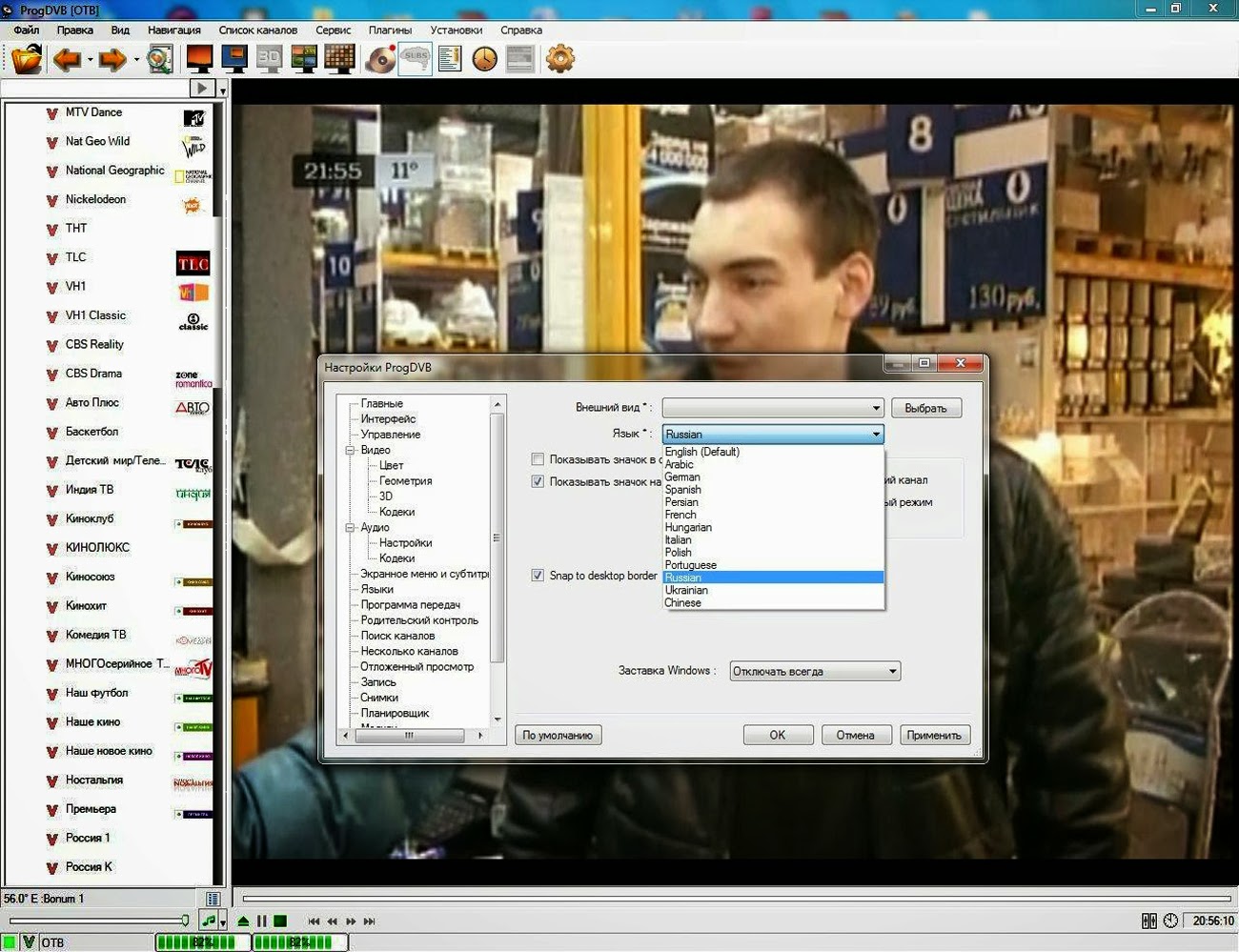This screenshot has width=1239, height=952.
Task: Uncheck the second 'Показывать значок' checkbox
Action: (538, 481)
